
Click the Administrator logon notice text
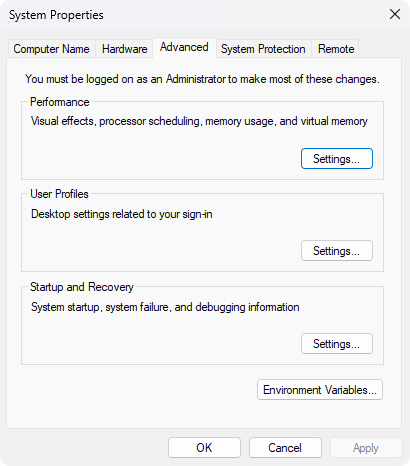[202, 79]
